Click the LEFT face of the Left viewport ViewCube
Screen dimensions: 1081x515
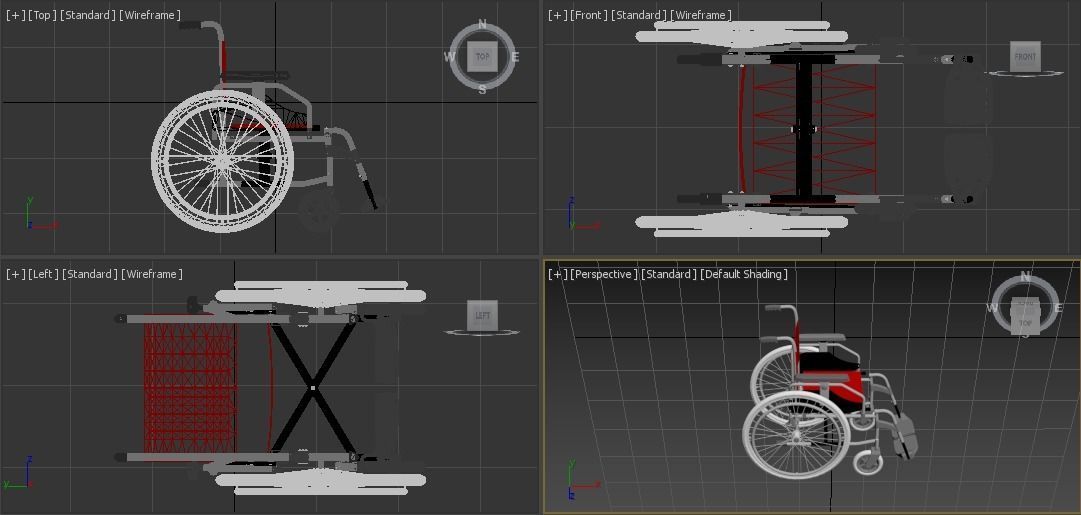(x=482, y=315)
